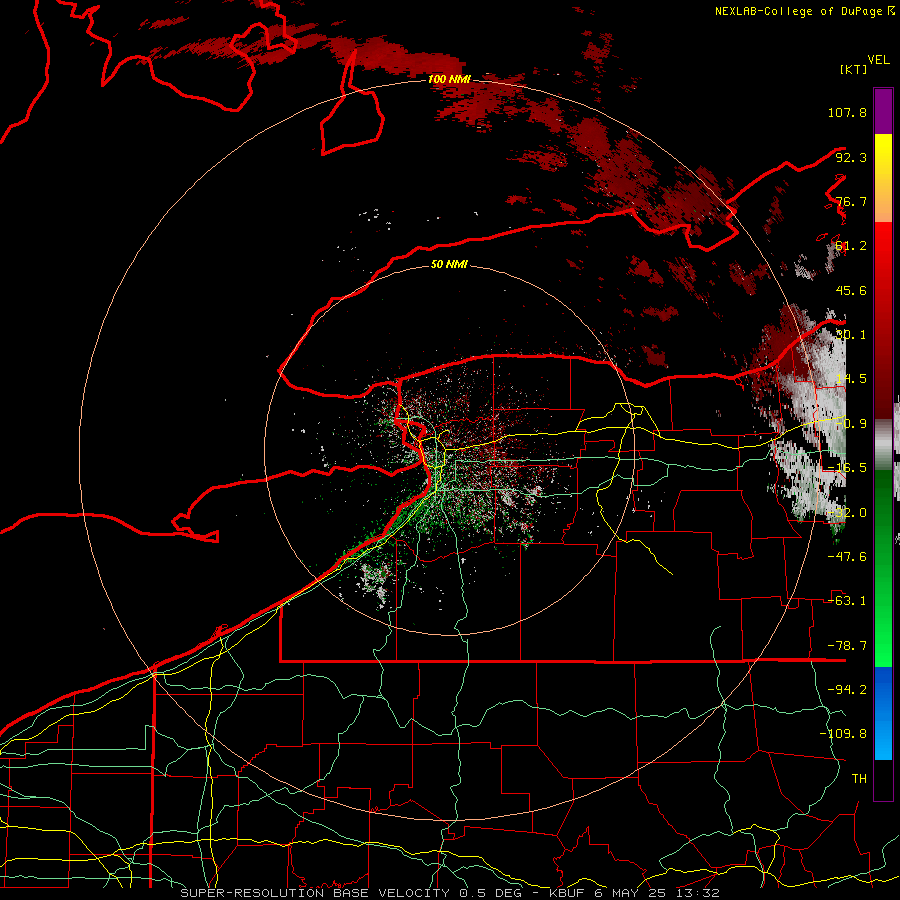Select the 14.5 velocity scale value
The width and height of the screenshot is (900, 900).
coord(851,379)
